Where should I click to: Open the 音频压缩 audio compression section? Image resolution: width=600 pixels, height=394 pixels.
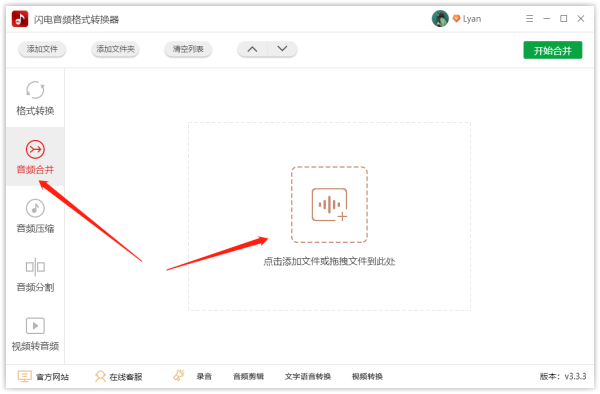point(35,216)
